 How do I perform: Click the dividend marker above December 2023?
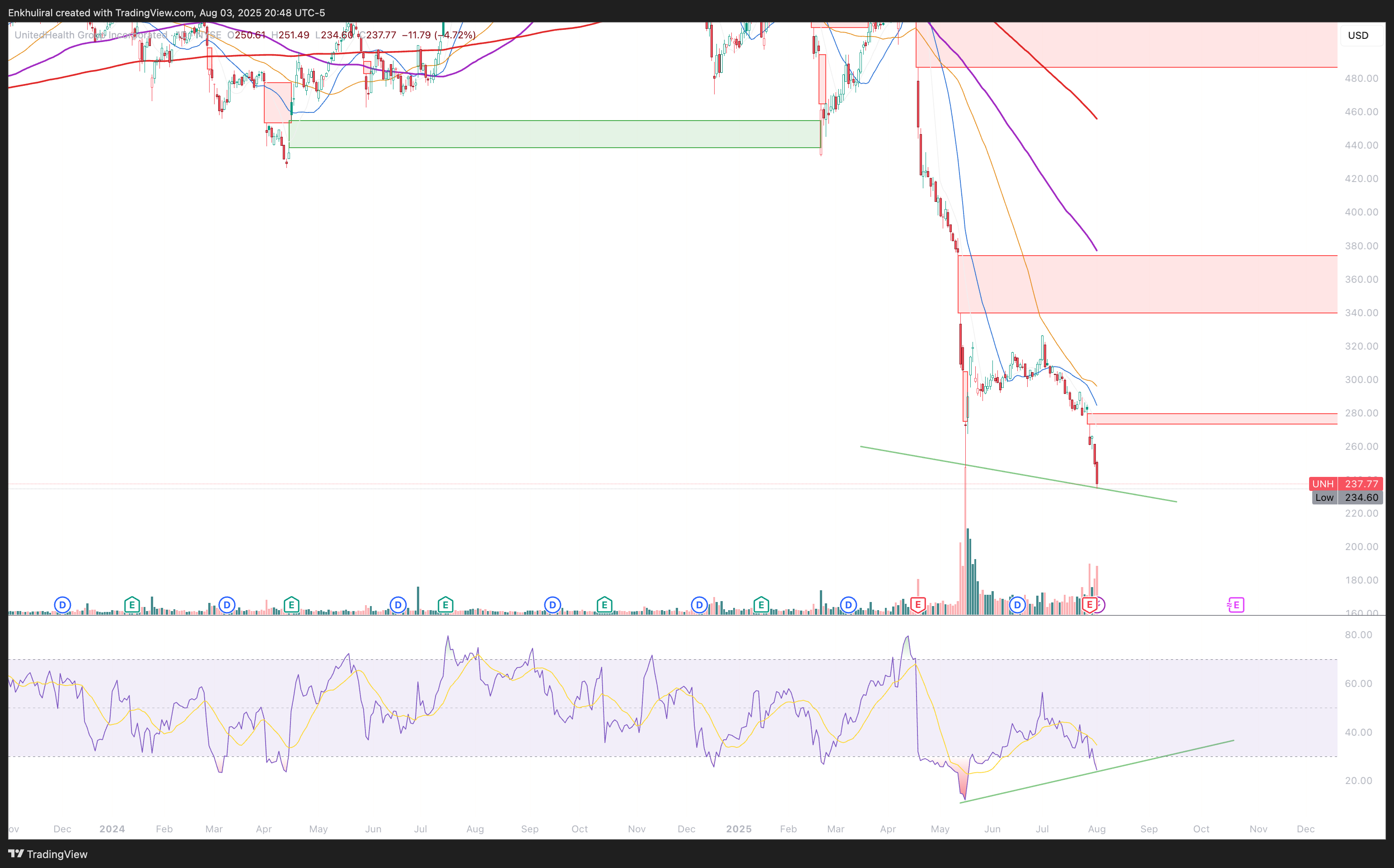click(x=62, y=605)
